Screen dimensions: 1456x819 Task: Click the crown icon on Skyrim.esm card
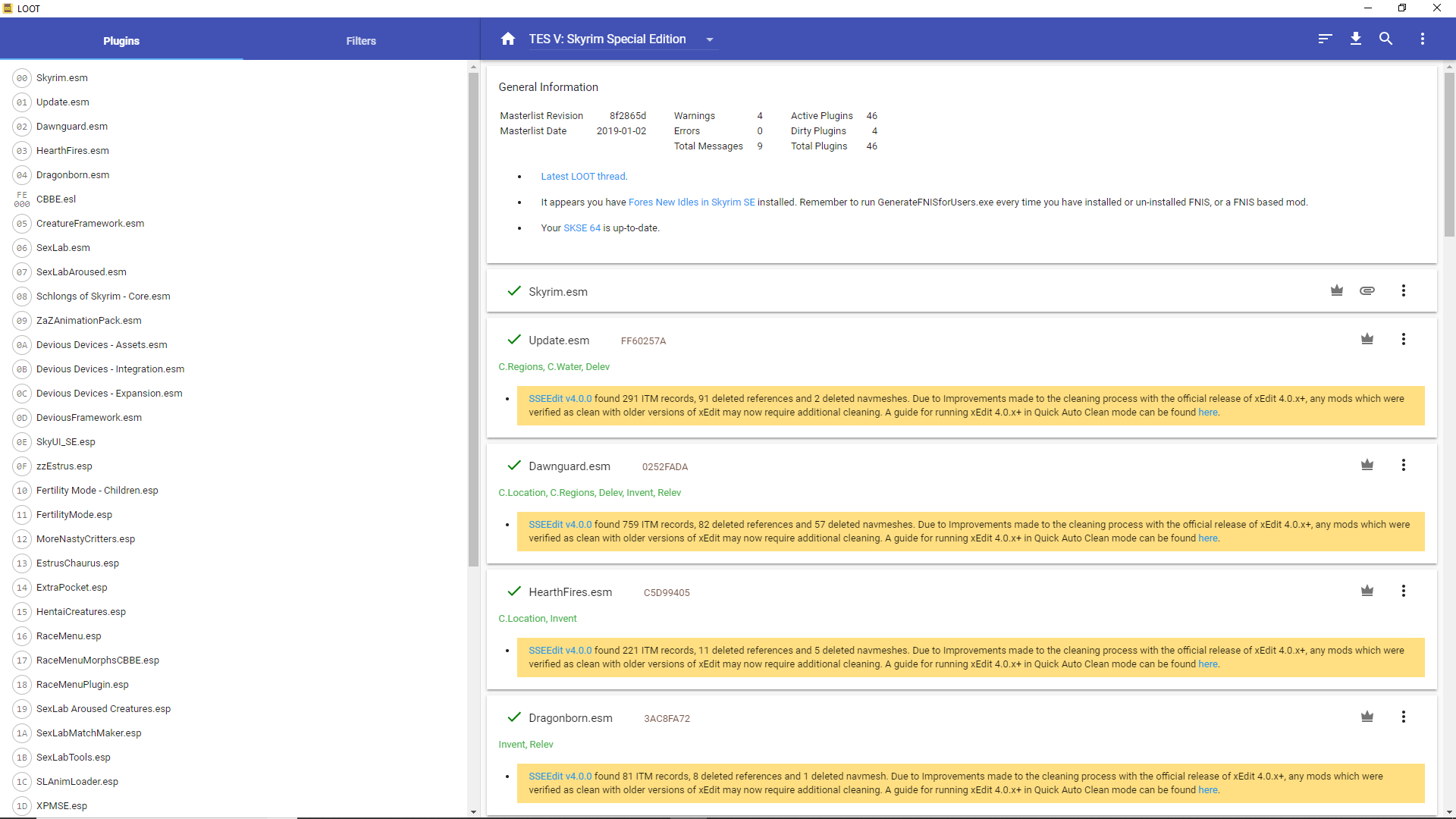pos(1337,290)
